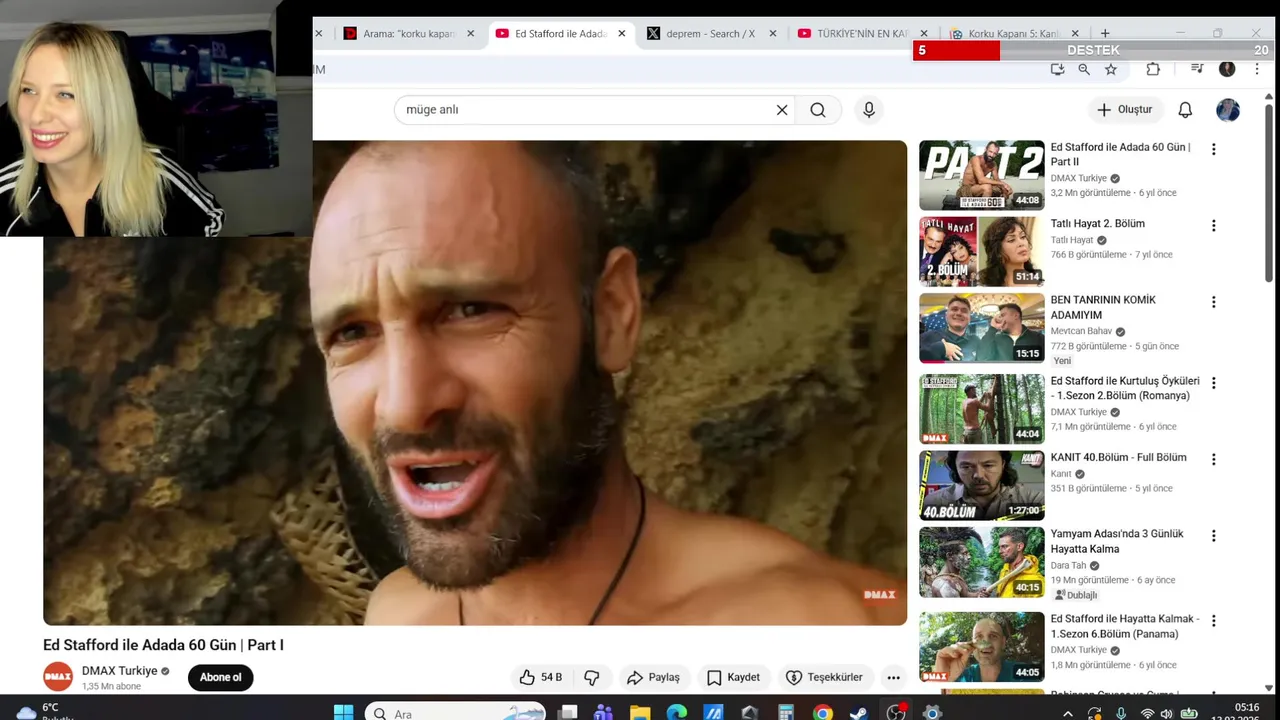Open the Chrome extensions puzzle icon

click(1153, 69)
